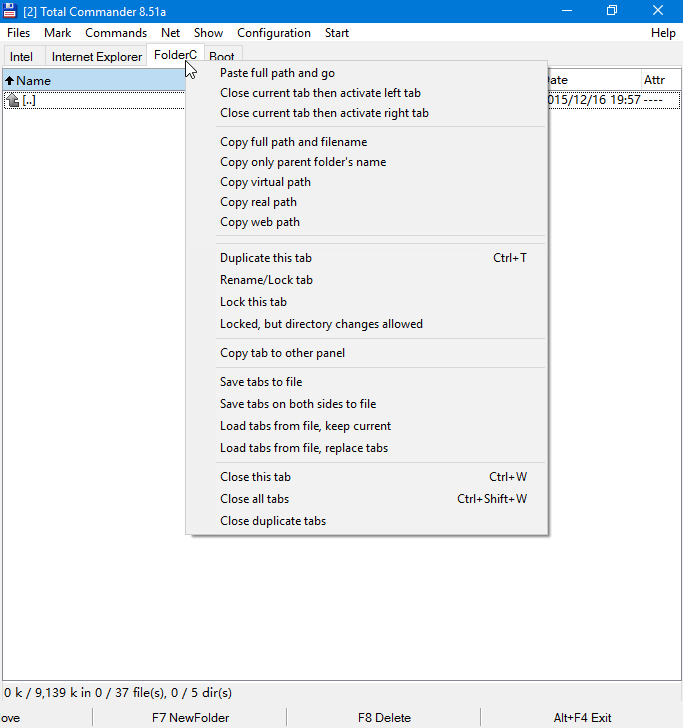Click the F7 NewFolder button
The image size is (683, 728).
point(190,717)
